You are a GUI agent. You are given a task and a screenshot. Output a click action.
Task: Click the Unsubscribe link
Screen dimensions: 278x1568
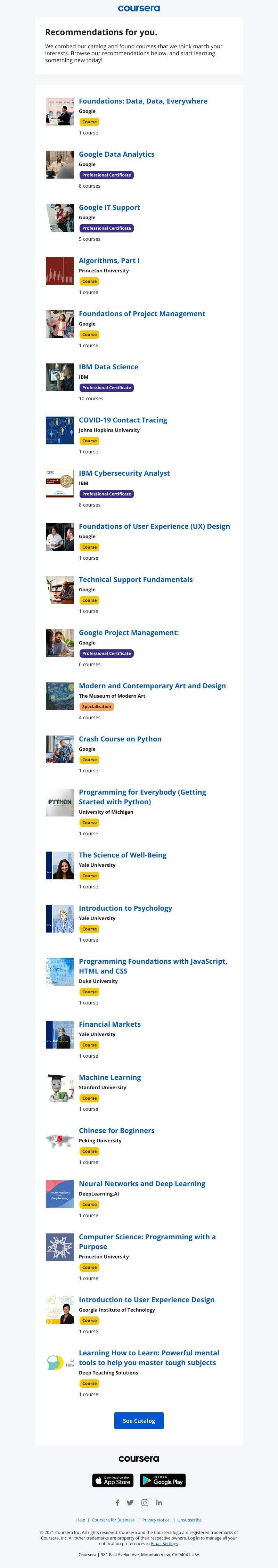(189, 1520)
